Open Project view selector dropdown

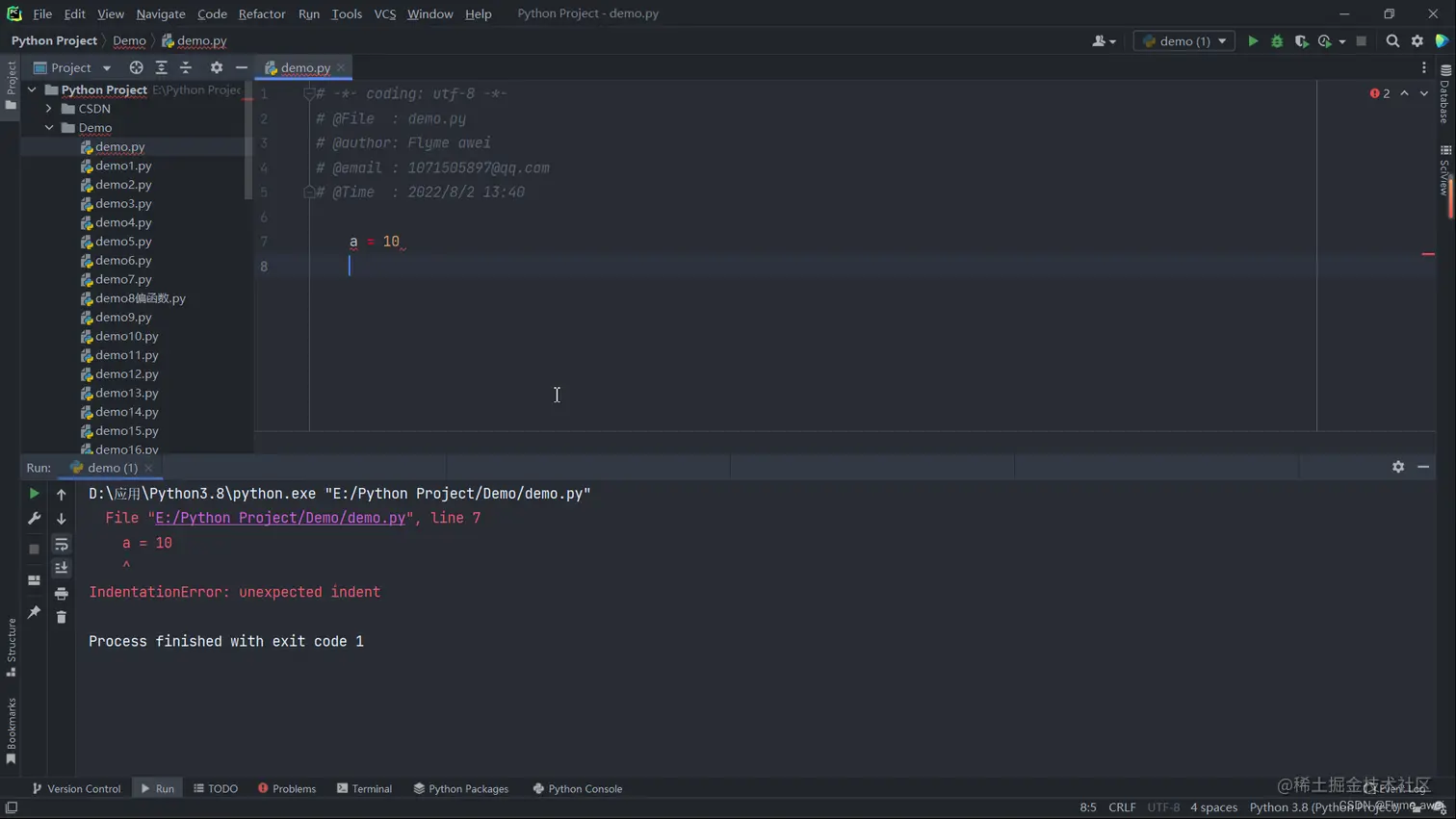(x=73, y=67)
